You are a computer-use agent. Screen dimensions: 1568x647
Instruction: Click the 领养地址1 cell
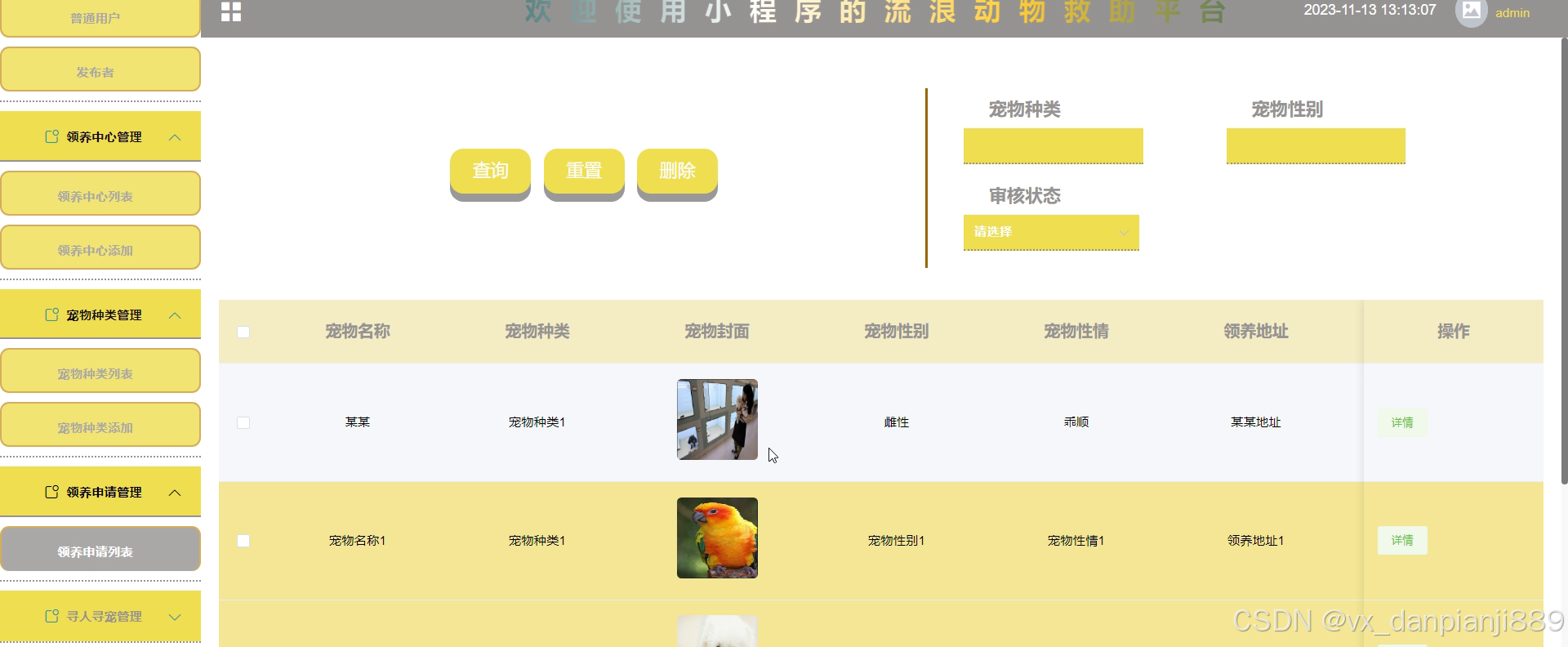point(1256,541)
